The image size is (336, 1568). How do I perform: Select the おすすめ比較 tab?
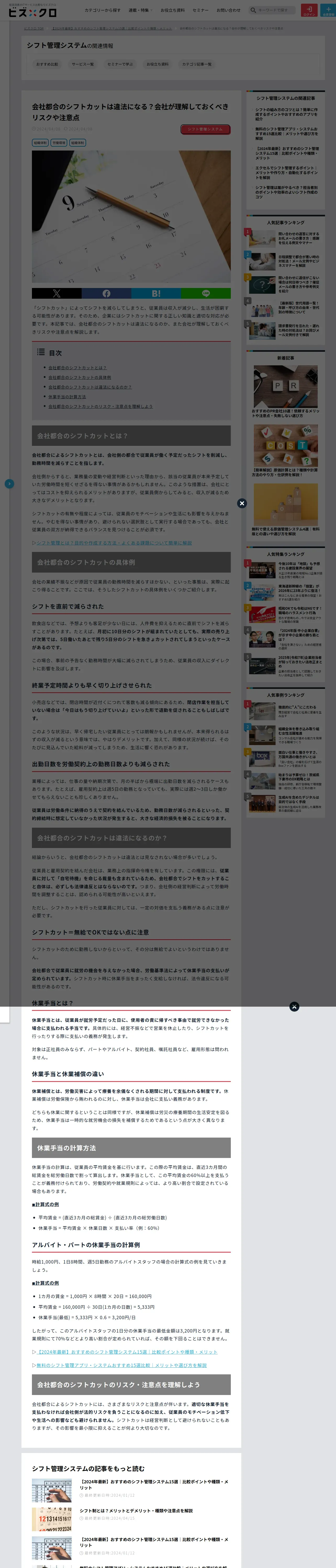point(47,64)
